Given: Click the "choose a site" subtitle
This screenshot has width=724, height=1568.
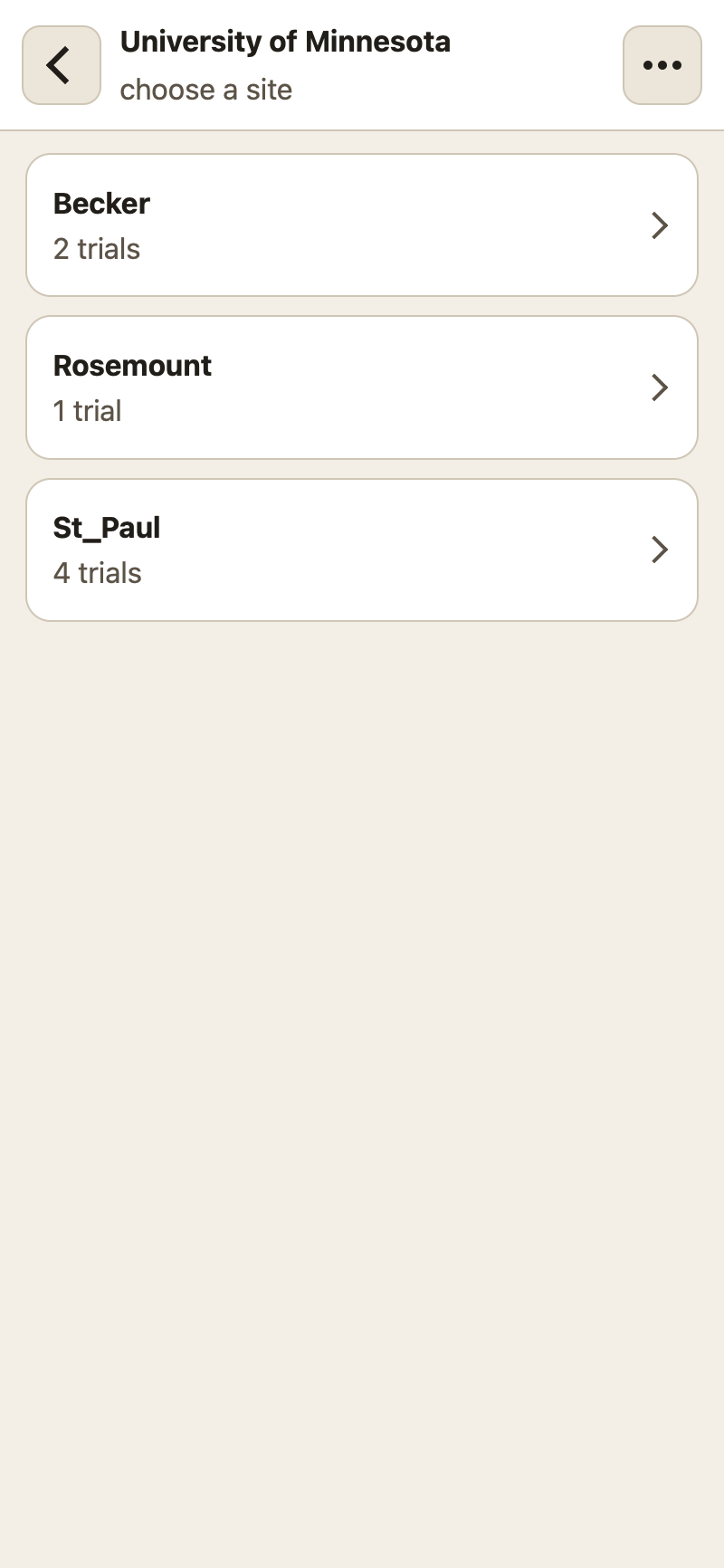Looking at the screenshot, I should point(206,90).
